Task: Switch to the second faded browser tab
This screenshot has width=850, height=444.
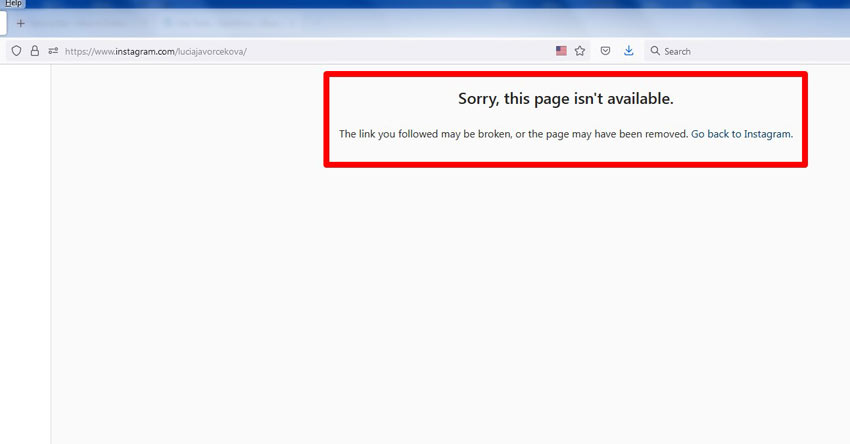Action: (225, 23)
